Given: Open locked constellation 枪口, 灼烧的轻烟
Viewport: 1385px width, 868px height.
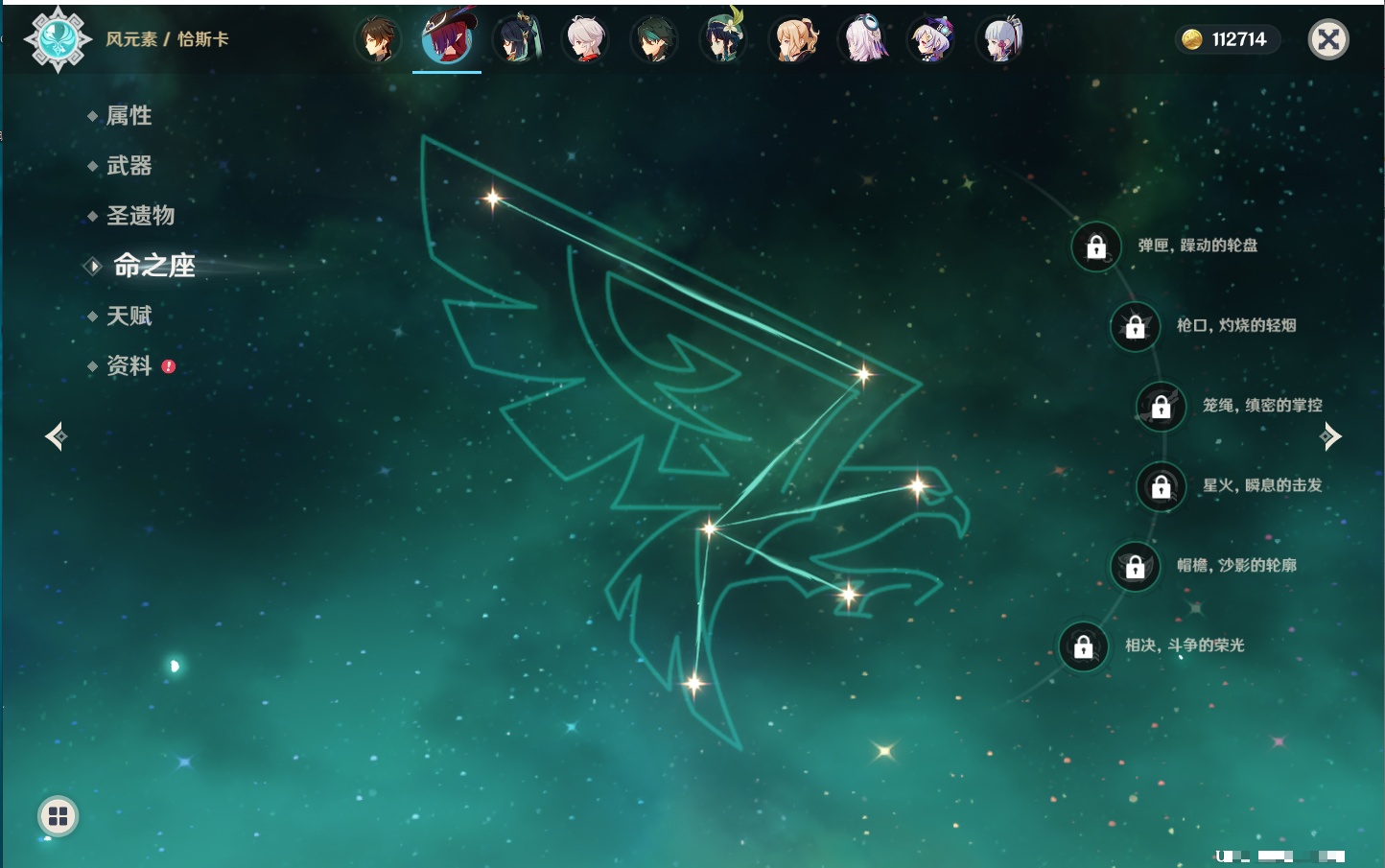Looking at the screenshot, I should pyautogui.click(x=1136, y=327).
